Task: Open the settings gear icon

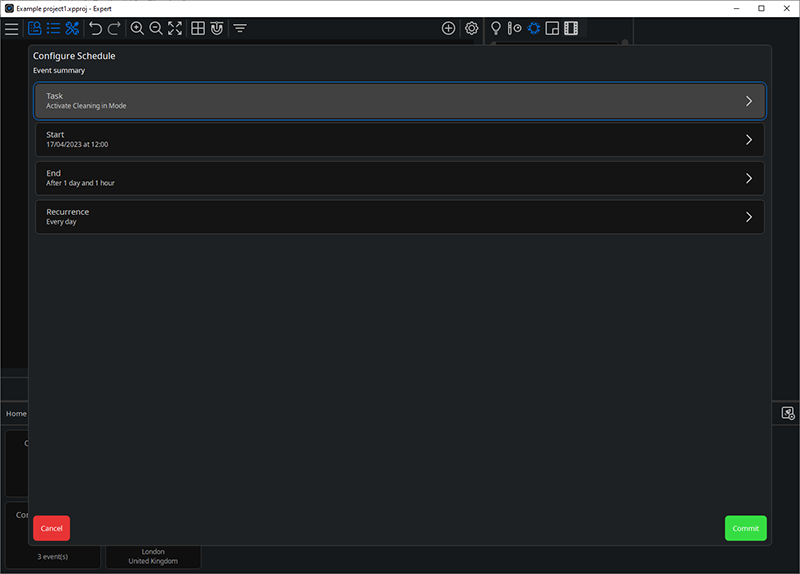Action: pos(471,29)
